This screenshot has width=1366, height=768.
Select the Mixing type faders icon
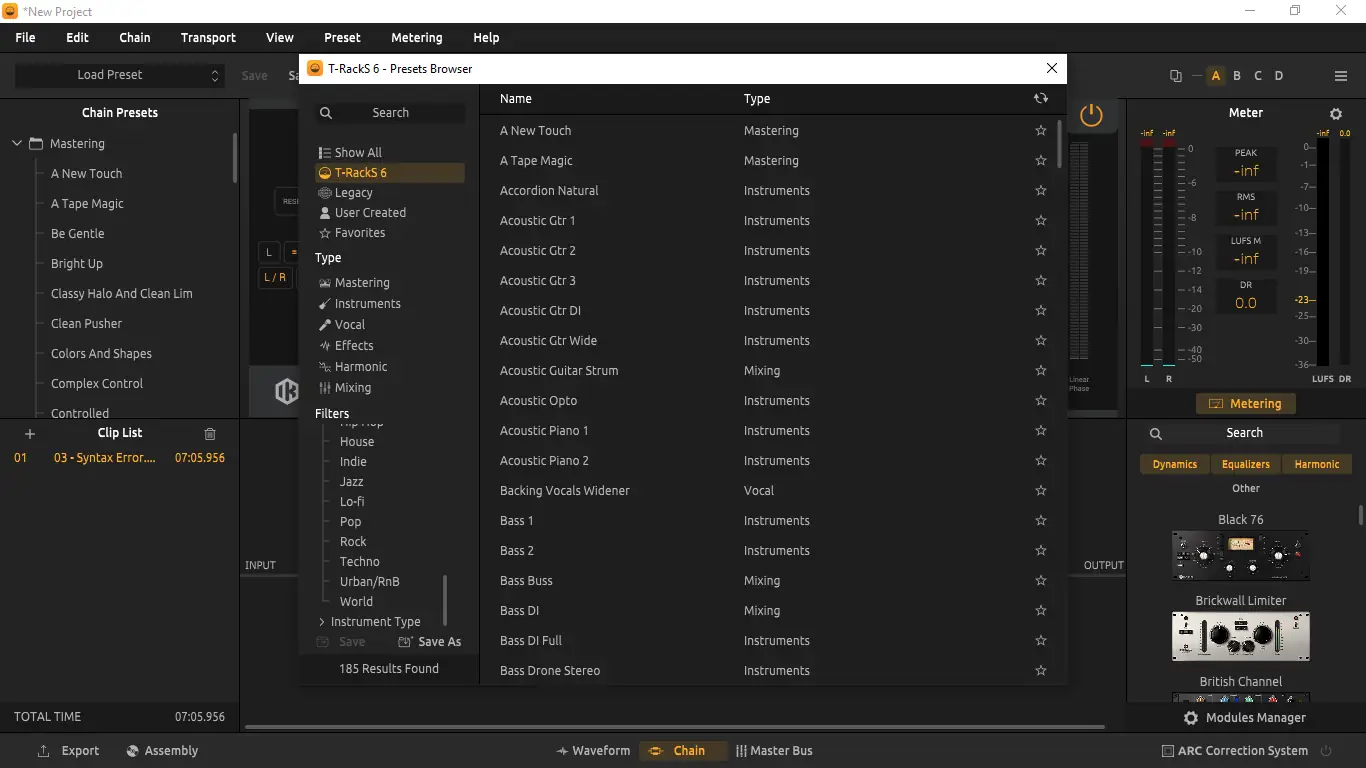point(325,388)
